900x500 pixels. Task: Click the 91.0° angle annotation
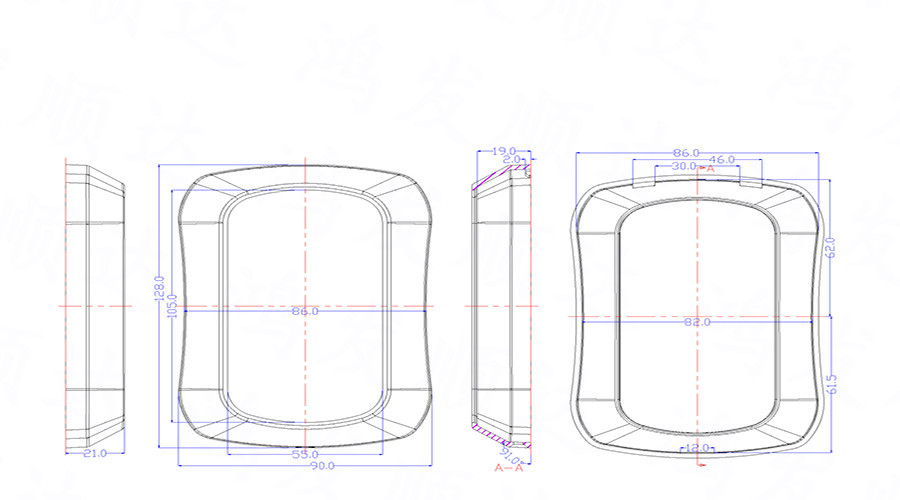(518, 459)
